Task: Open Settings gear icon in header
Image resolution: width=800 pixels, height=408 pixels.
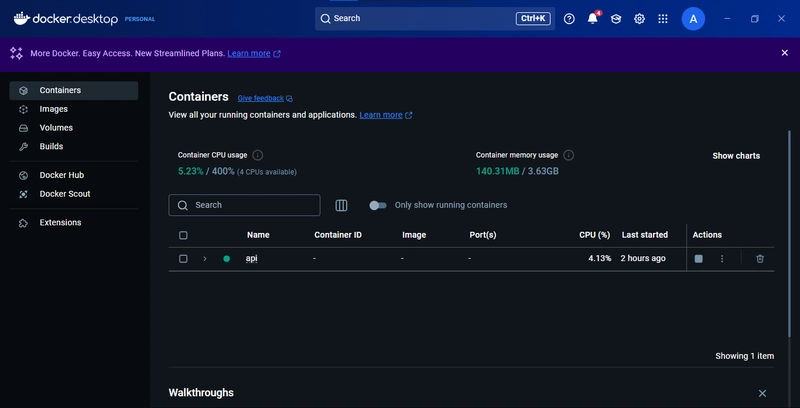Action: tap(640, 19)
